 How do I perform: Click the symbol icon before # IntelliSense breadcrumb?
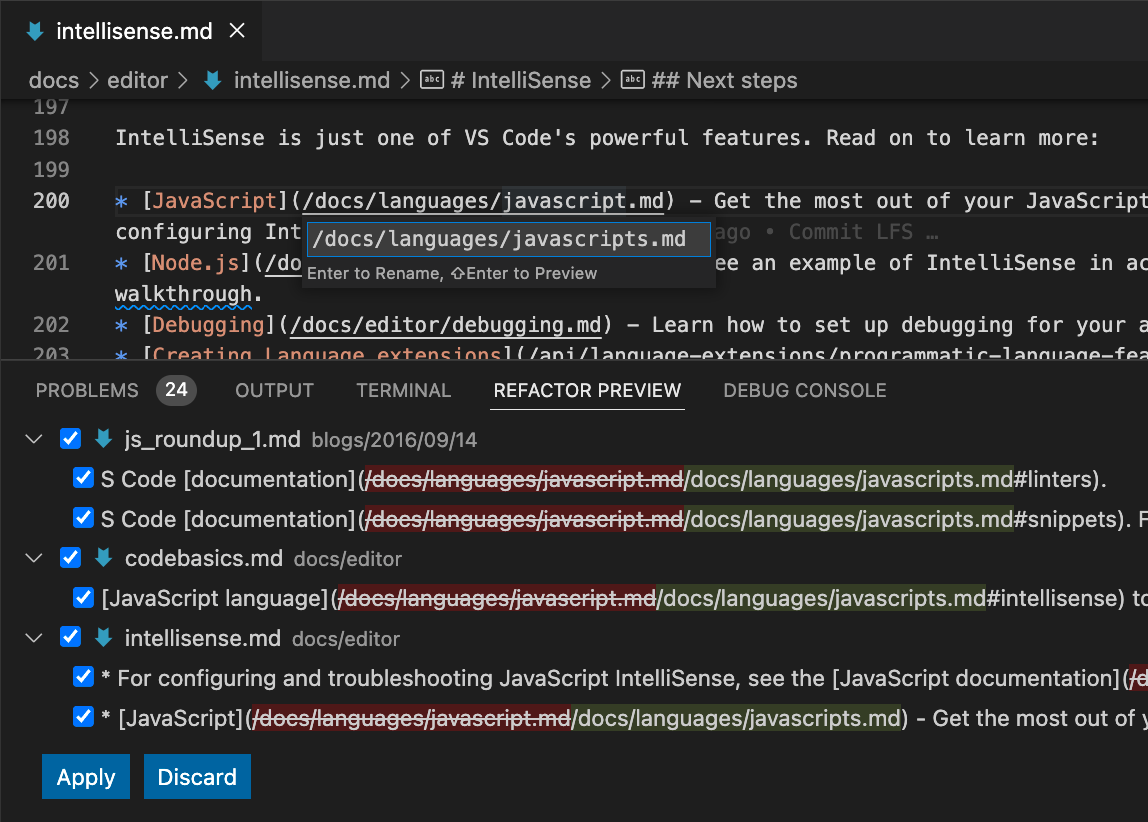432,80
